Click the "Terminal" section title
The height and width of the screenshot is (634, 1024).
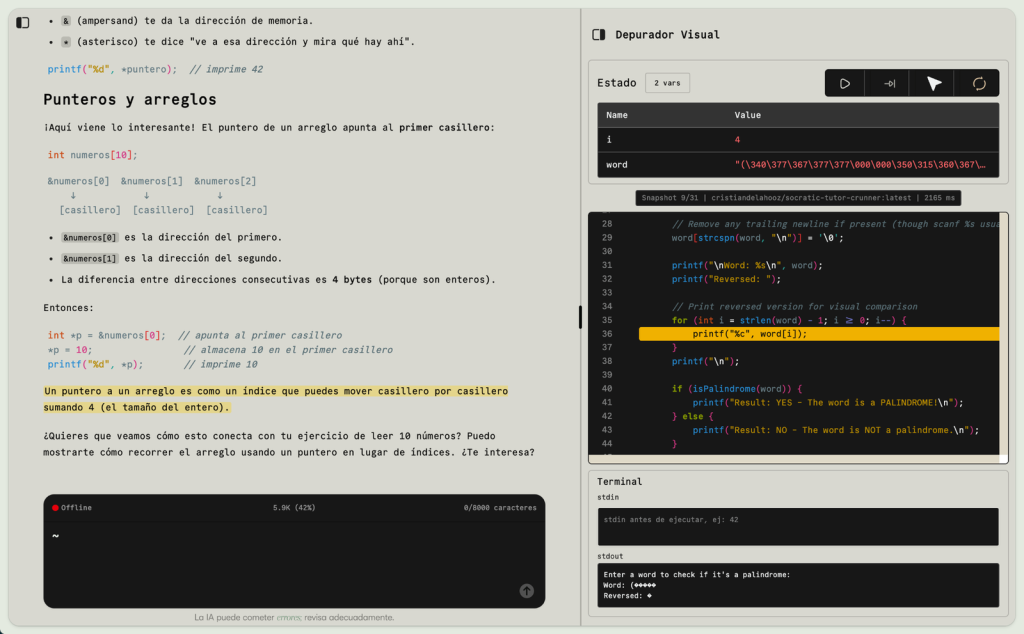(619, 481)
